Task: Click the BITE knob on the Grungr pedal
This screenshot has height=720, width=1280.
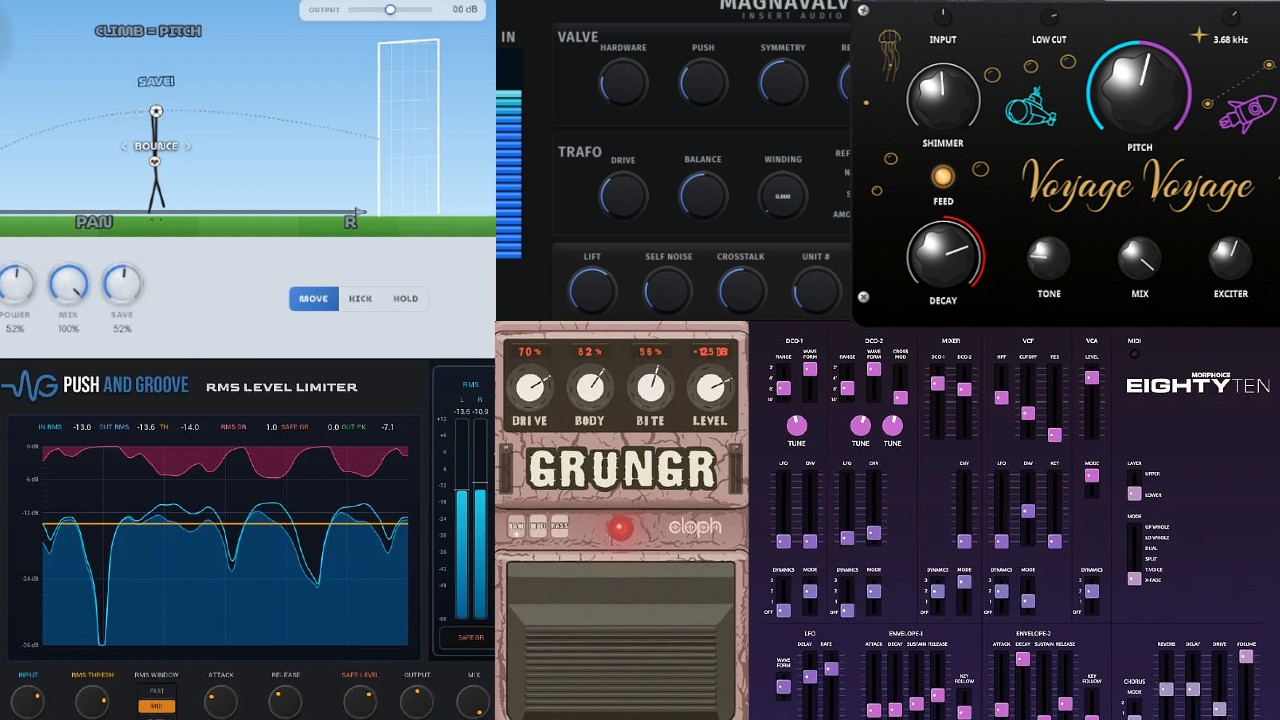Action: 650,389
